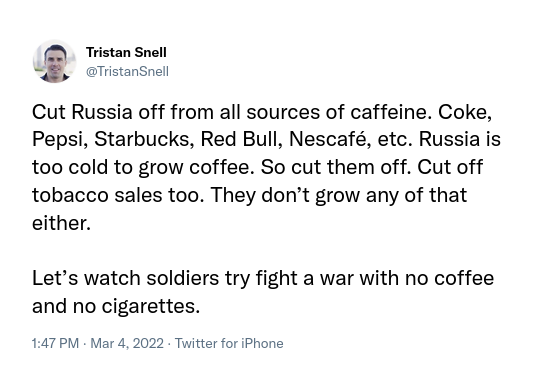
Task: Click the display name Tristan Snell
Action: (x=126, y=52)
